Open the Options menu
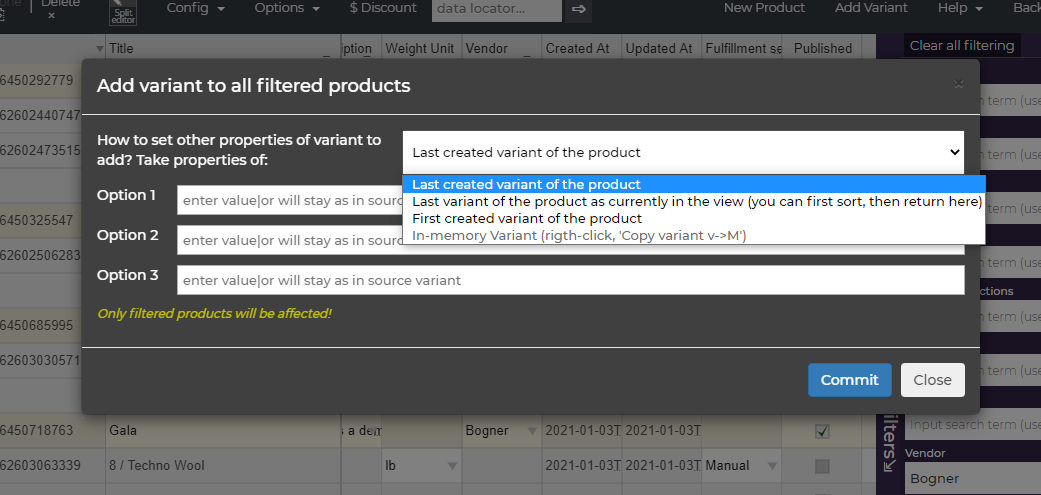Viewport: 1041px width, 495px height. click(x=286, y=8)
